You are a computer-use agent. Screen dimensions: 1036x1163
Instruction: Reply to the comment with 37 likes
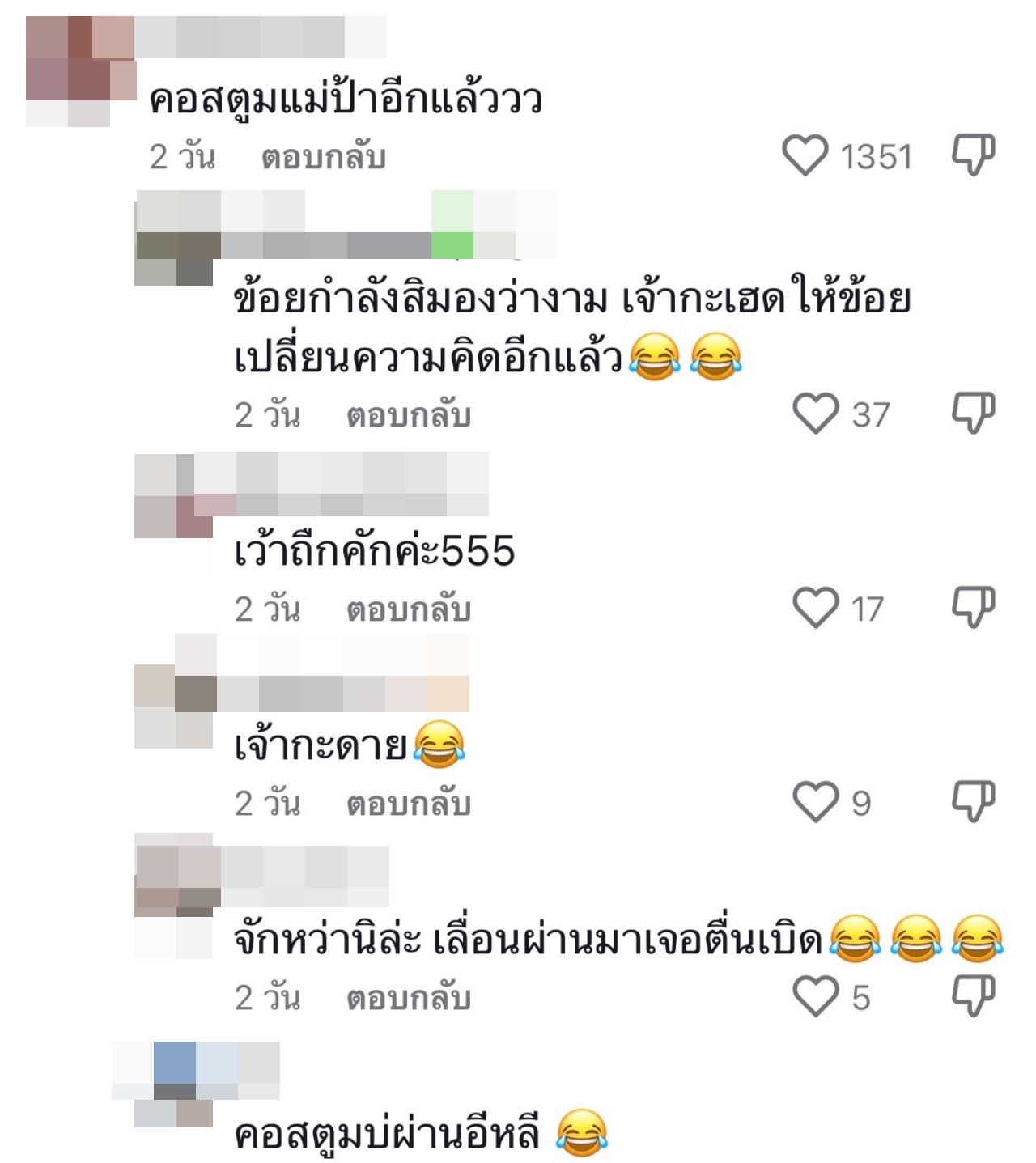click(409, 415)
